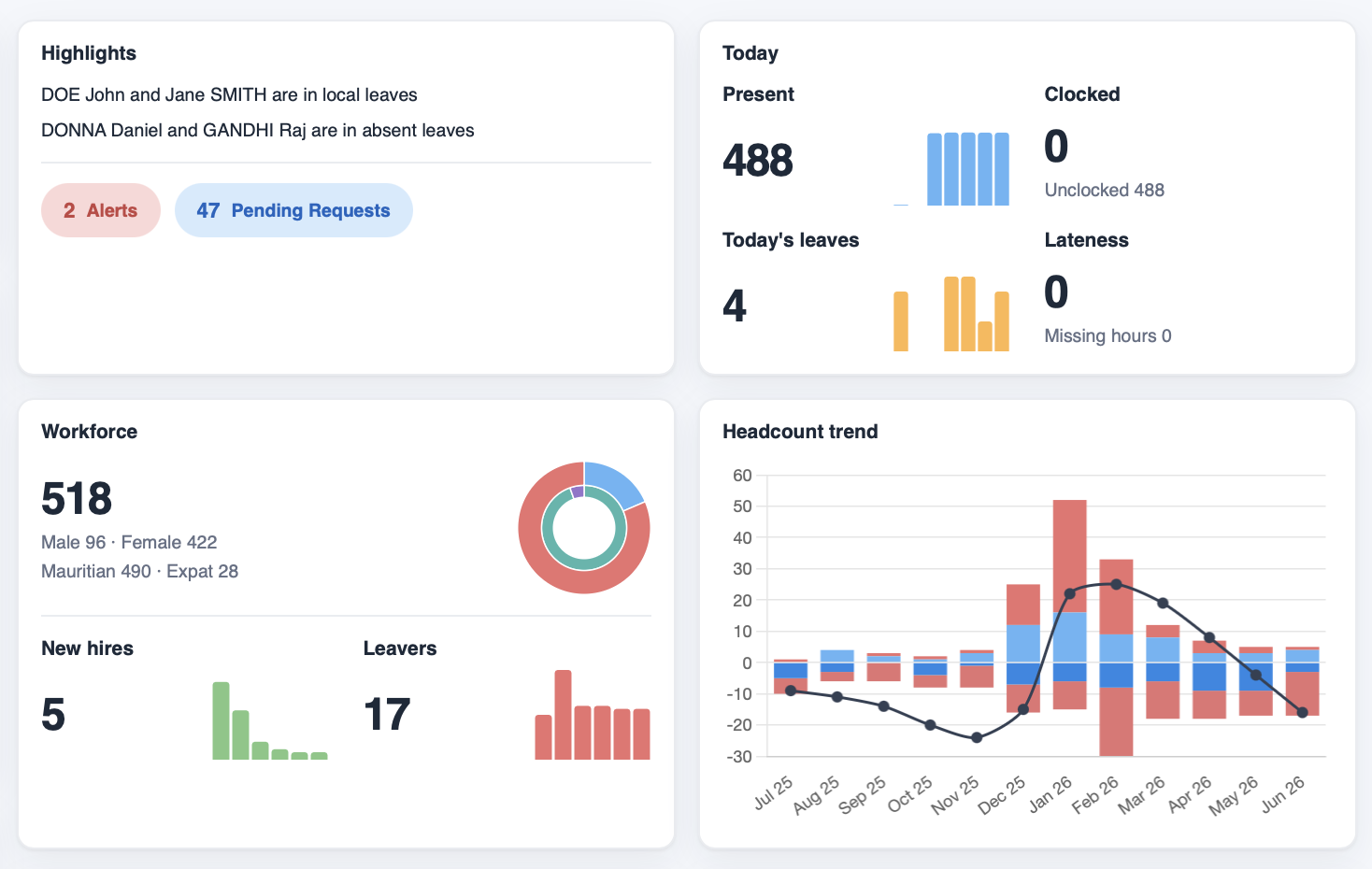This screenshot has height=869, width=1372.
Task: Click the blue Present bar sparkline
Action: [951, 169]
